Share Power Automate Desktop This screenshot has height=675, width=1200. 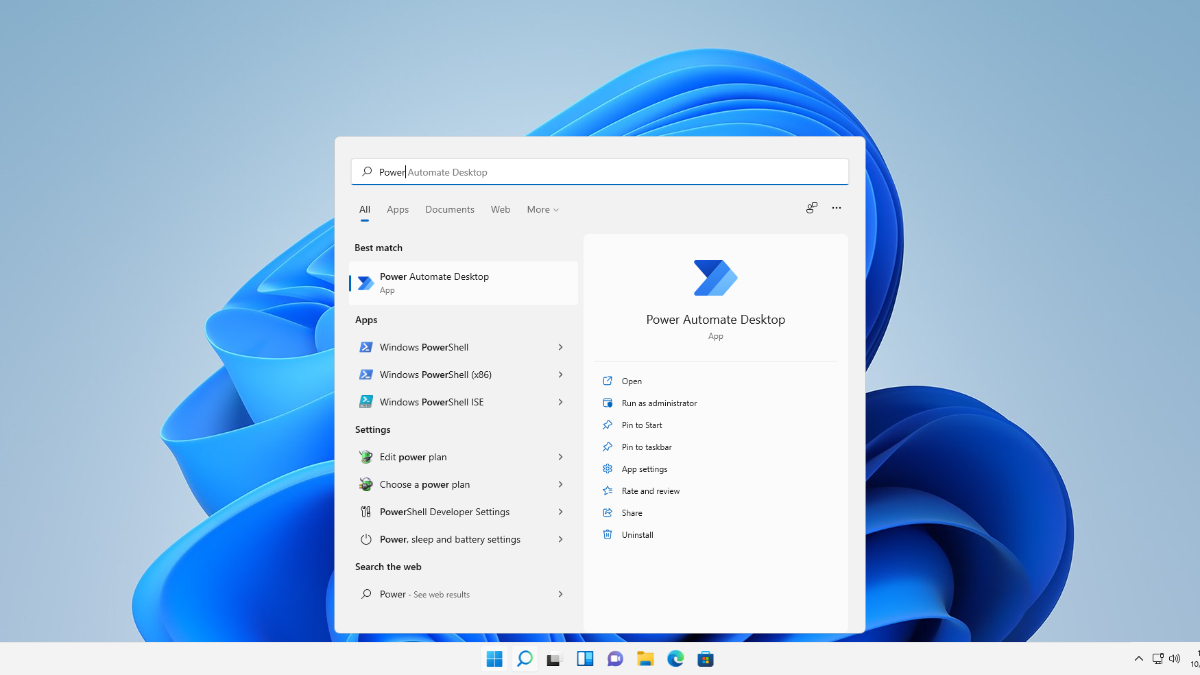[x=631, y=512]
